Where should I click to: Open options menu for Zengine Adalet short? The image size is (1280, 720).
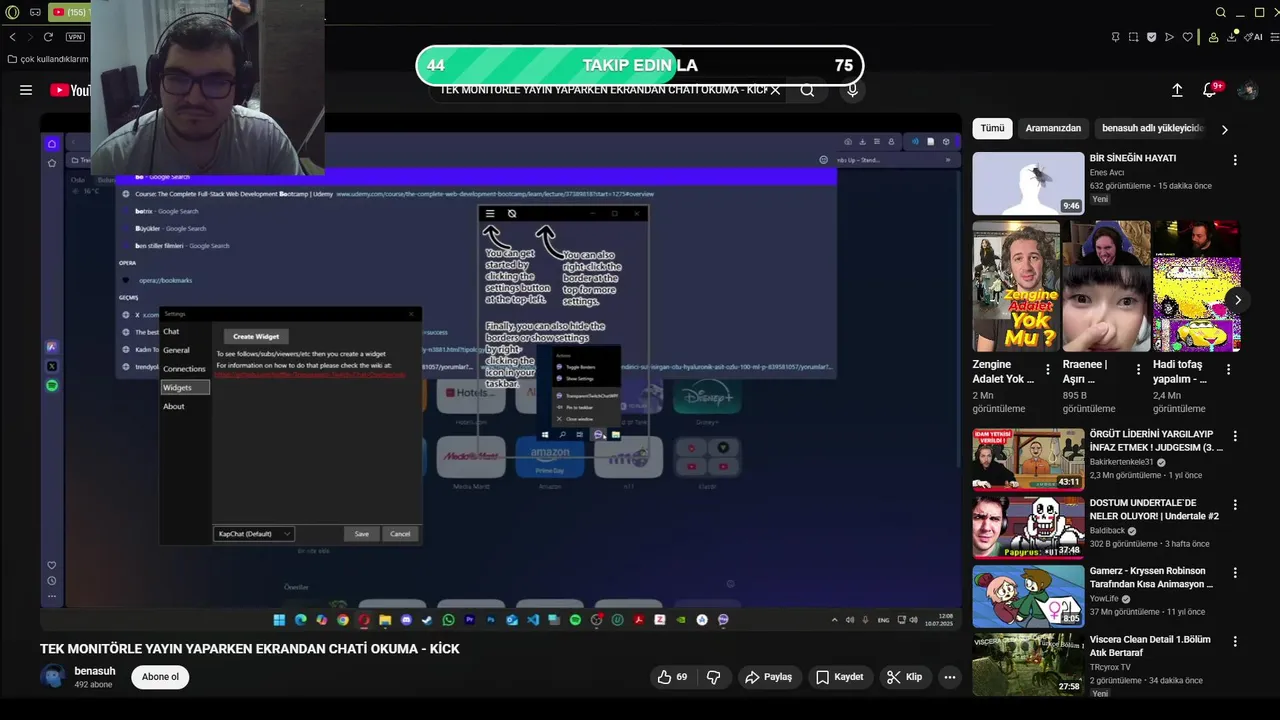coord(1048,369)
